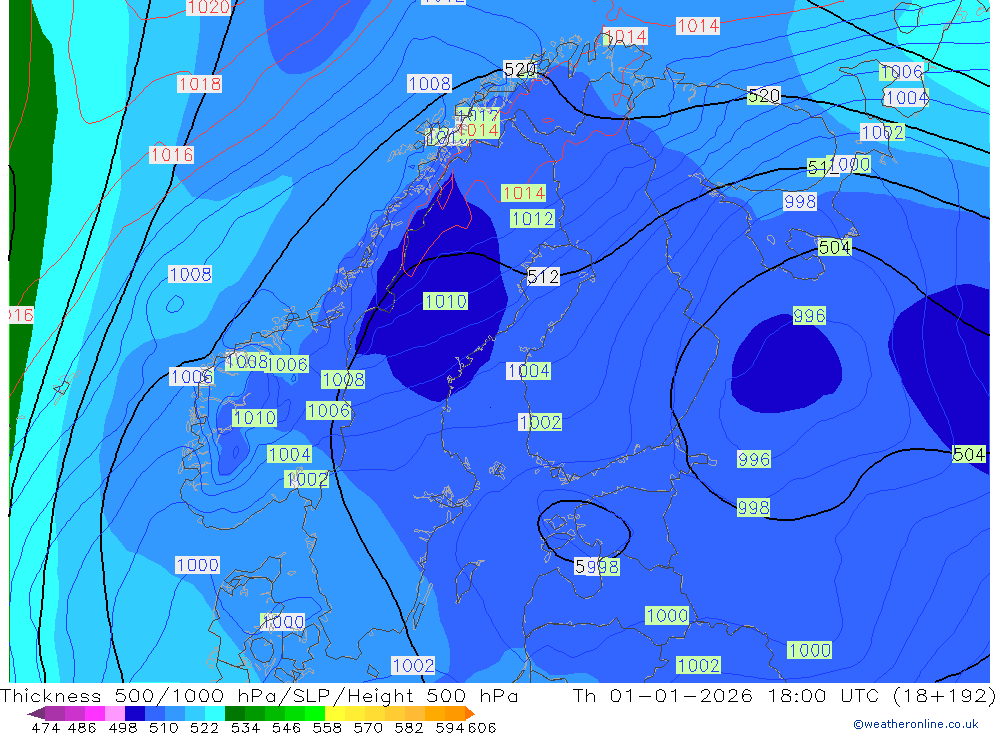Click the 504 label near the map's right edge
The height and width of the screenshot is (733, 1000).
click(x=969, y=454)
